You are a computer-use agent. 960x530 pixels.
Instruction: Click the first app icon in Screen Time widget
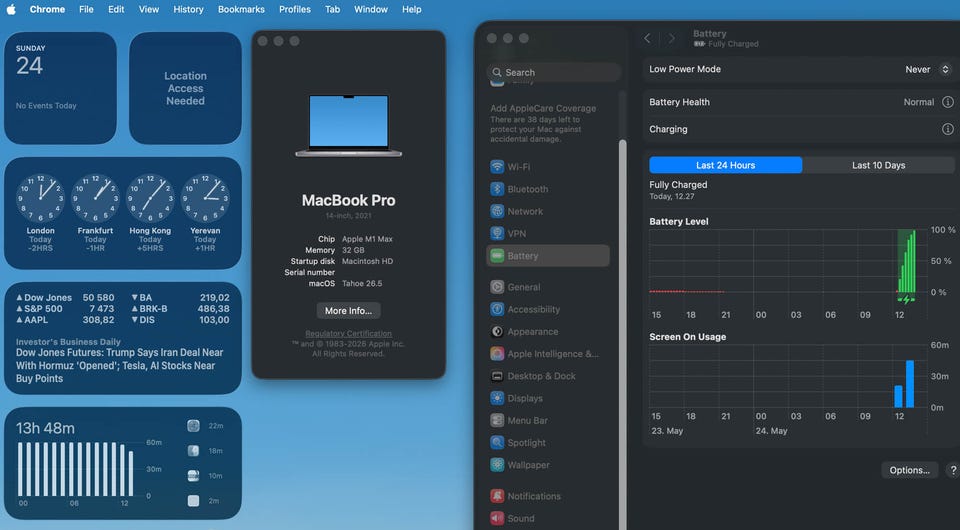(x=193, y=426)
